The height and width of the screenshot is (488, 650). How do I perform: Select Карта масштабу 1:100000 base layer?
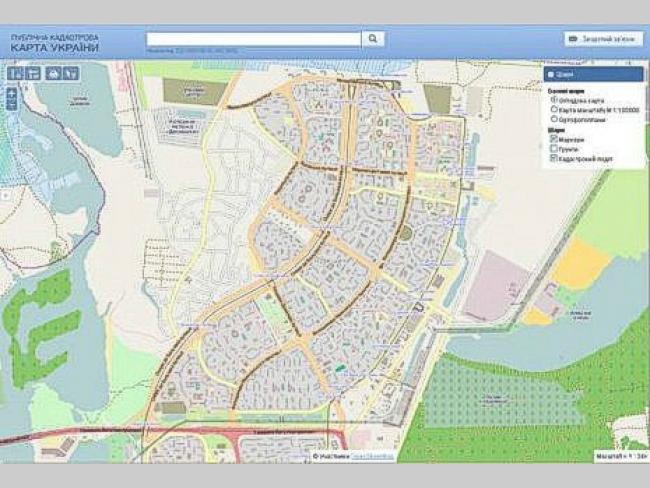click(555, 109)
